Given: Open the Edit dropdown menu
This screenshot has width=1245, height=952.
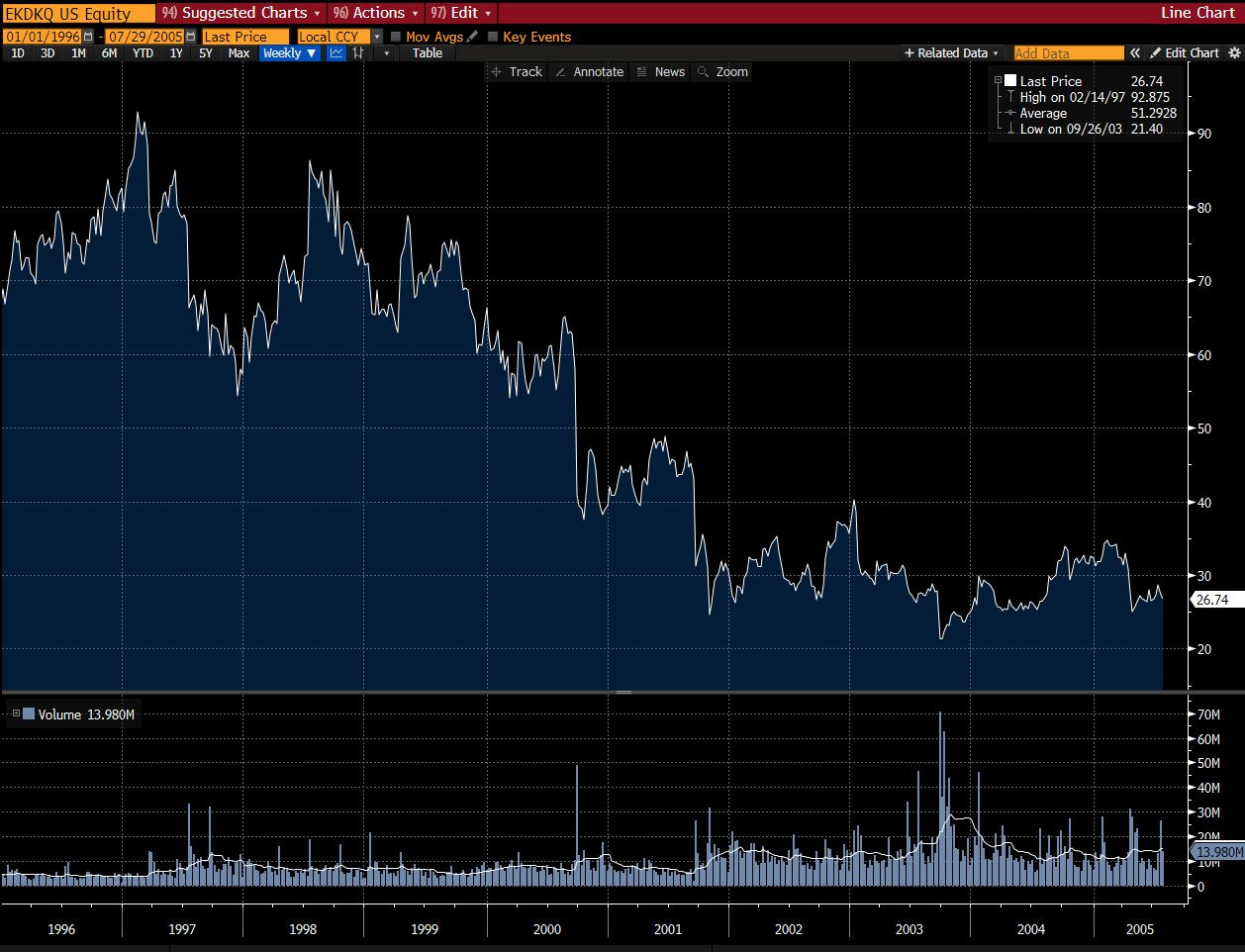Looking at the screenshot, I should [x=462, y=13].
